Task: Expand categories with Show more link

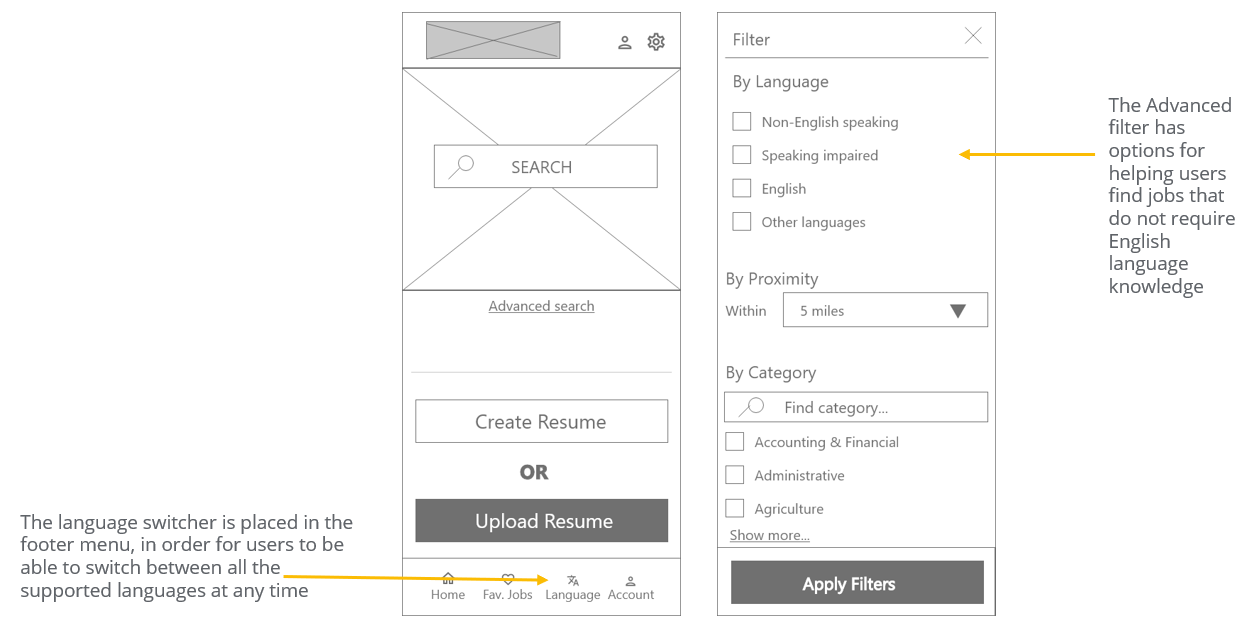Action: coord(769,536)
